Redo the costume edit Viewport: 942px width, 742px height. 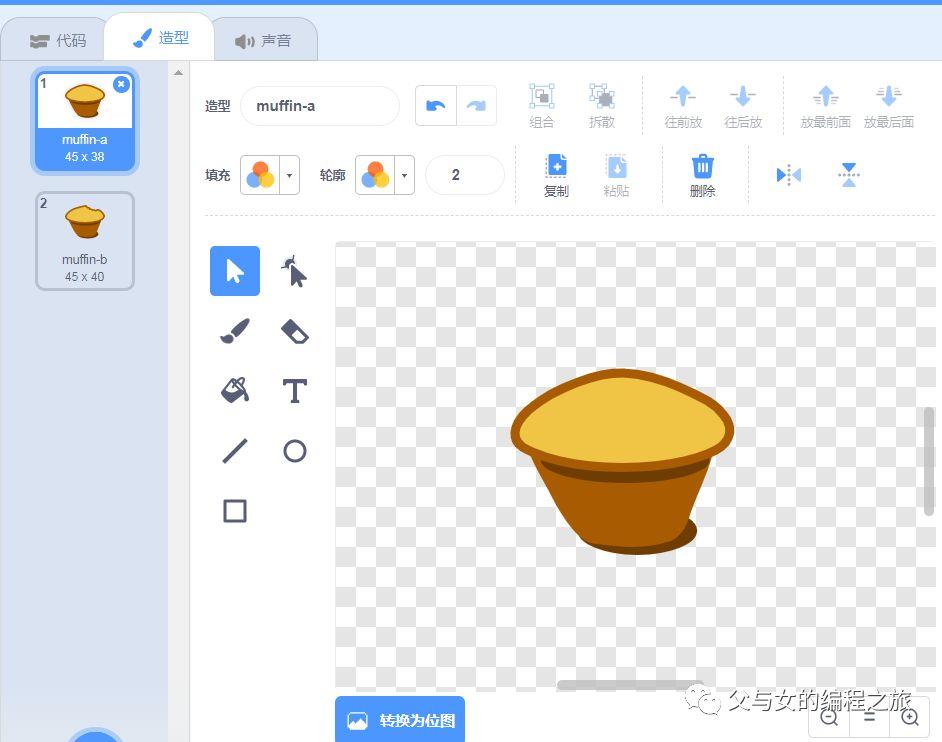(476, 106)
